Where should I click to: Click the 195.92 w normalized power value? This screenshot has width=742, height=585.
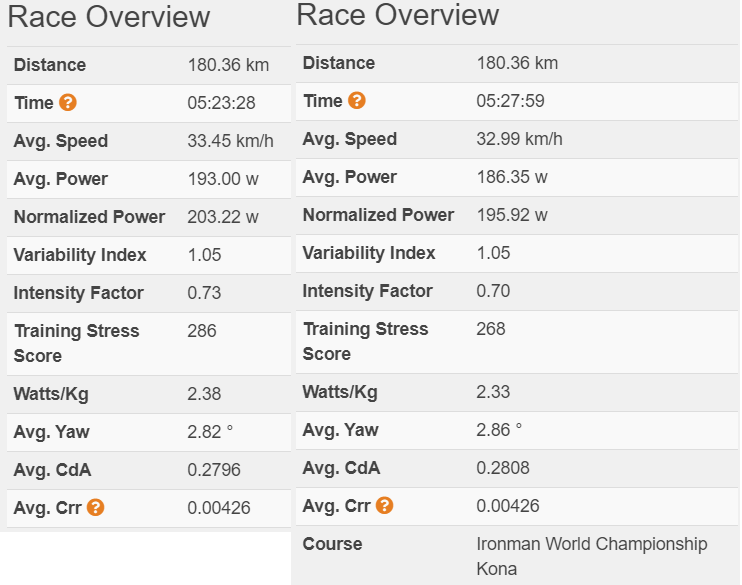click(512, 215)
